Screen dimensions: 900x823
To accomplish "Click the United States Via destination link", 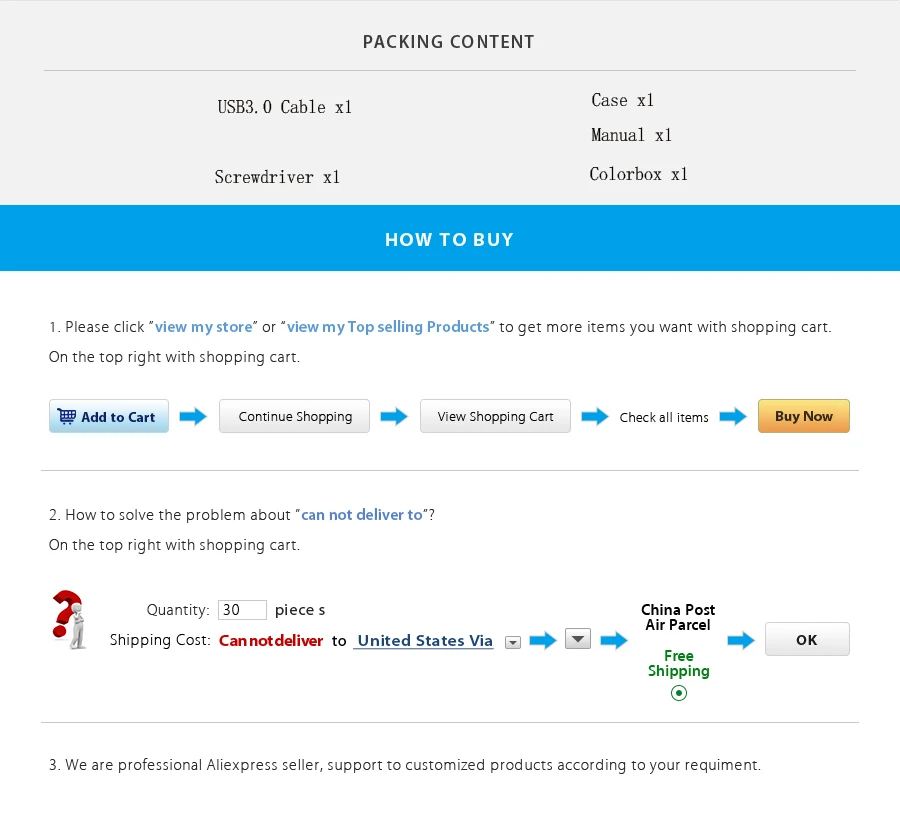I will (424, 641).
